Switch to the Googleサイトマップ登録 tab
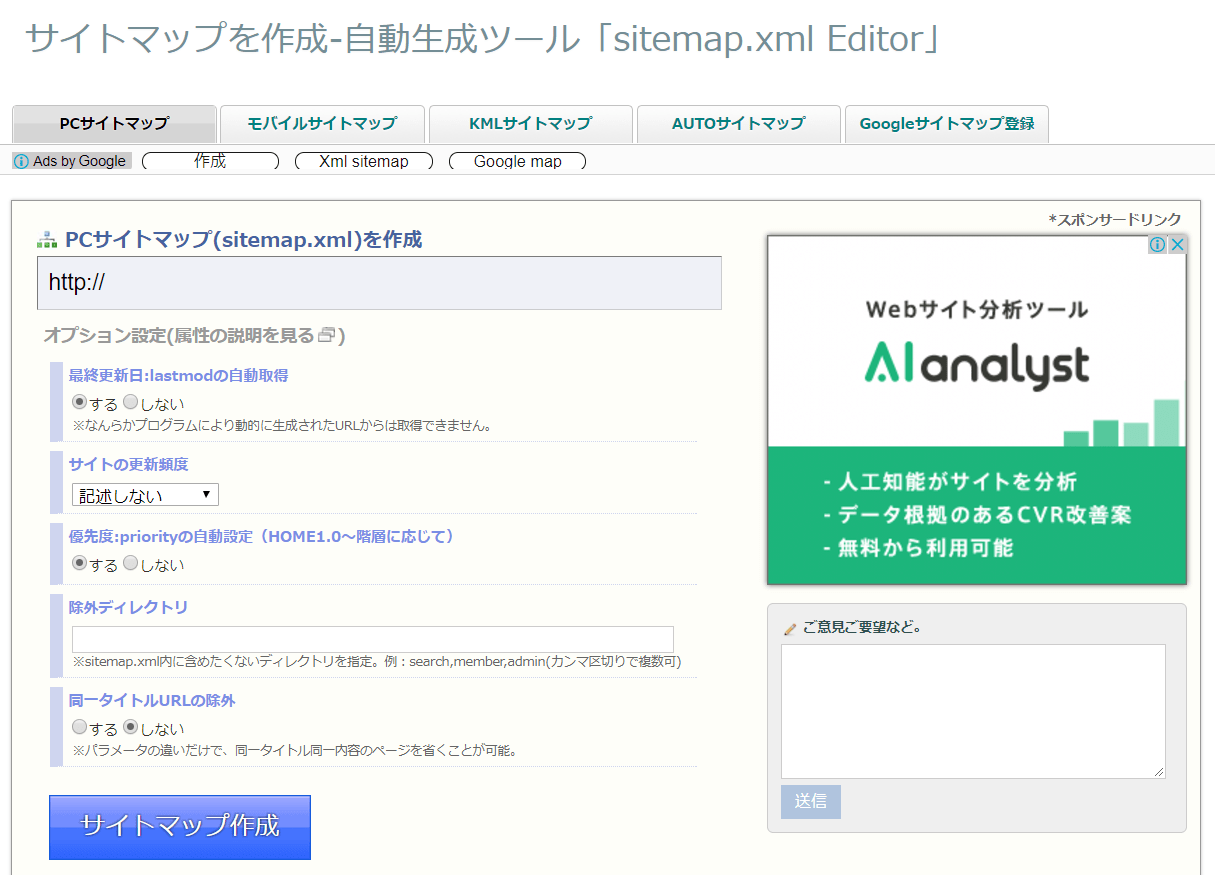1215x875 pixels. pos(946,124)
